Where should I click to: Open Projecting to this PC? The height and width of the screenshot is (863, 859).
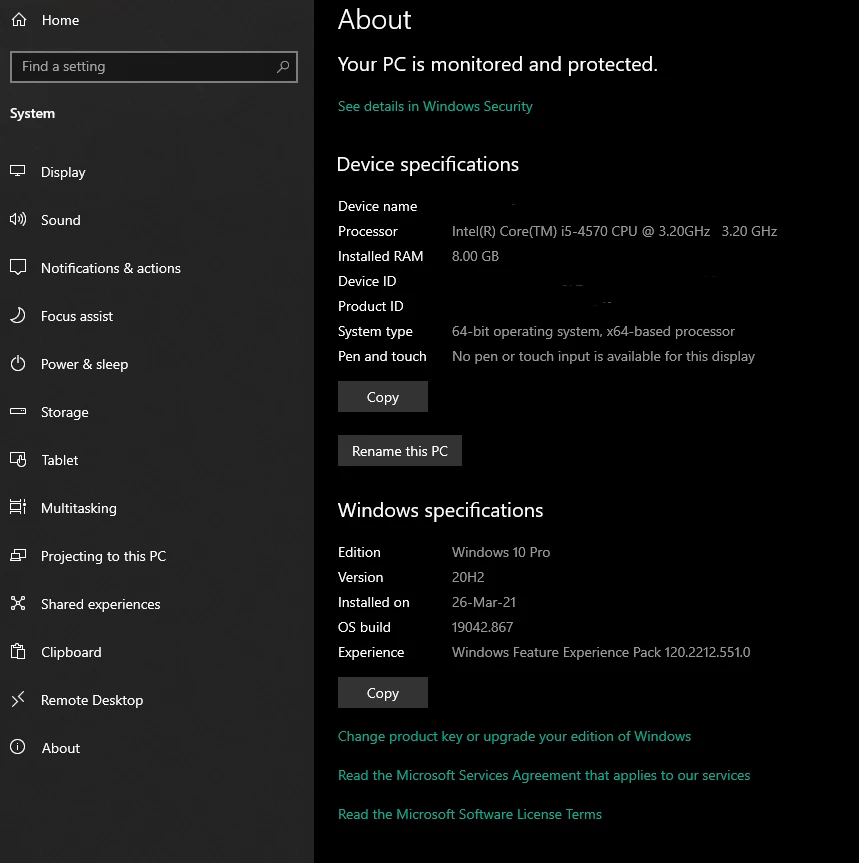[x=103, y=556]
